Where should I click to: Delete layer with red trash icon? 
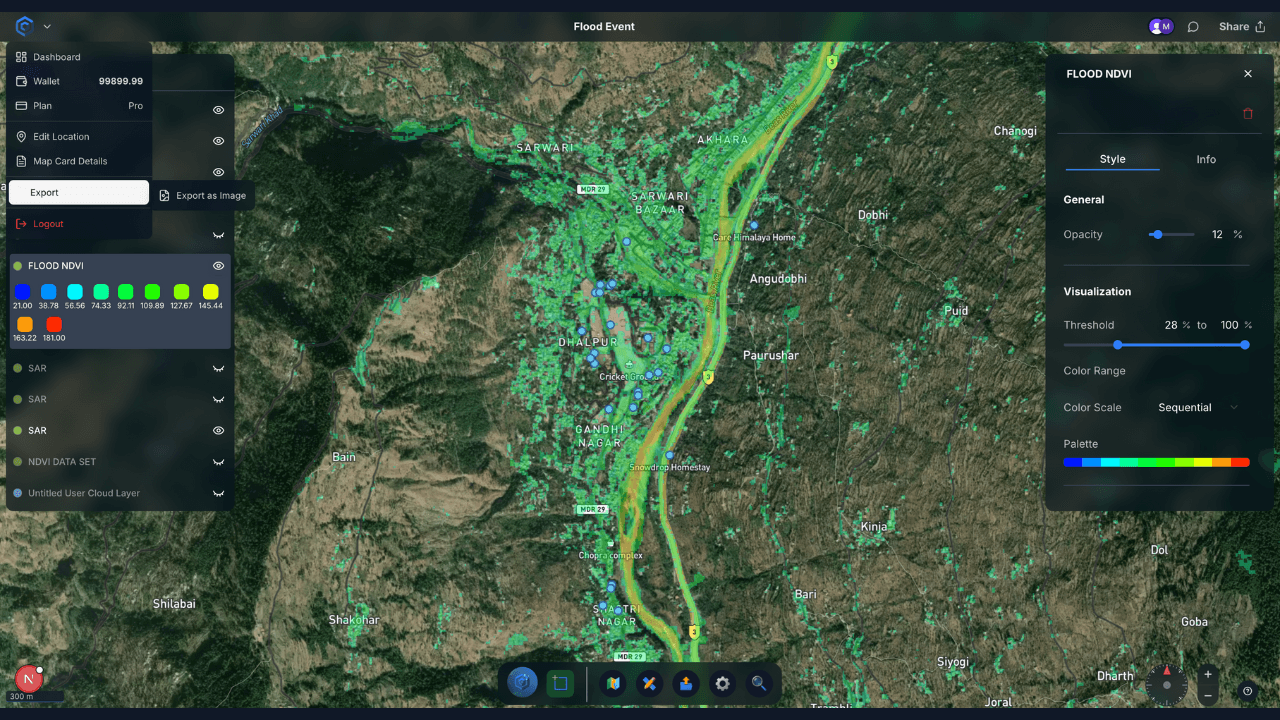coord(1247,114)
